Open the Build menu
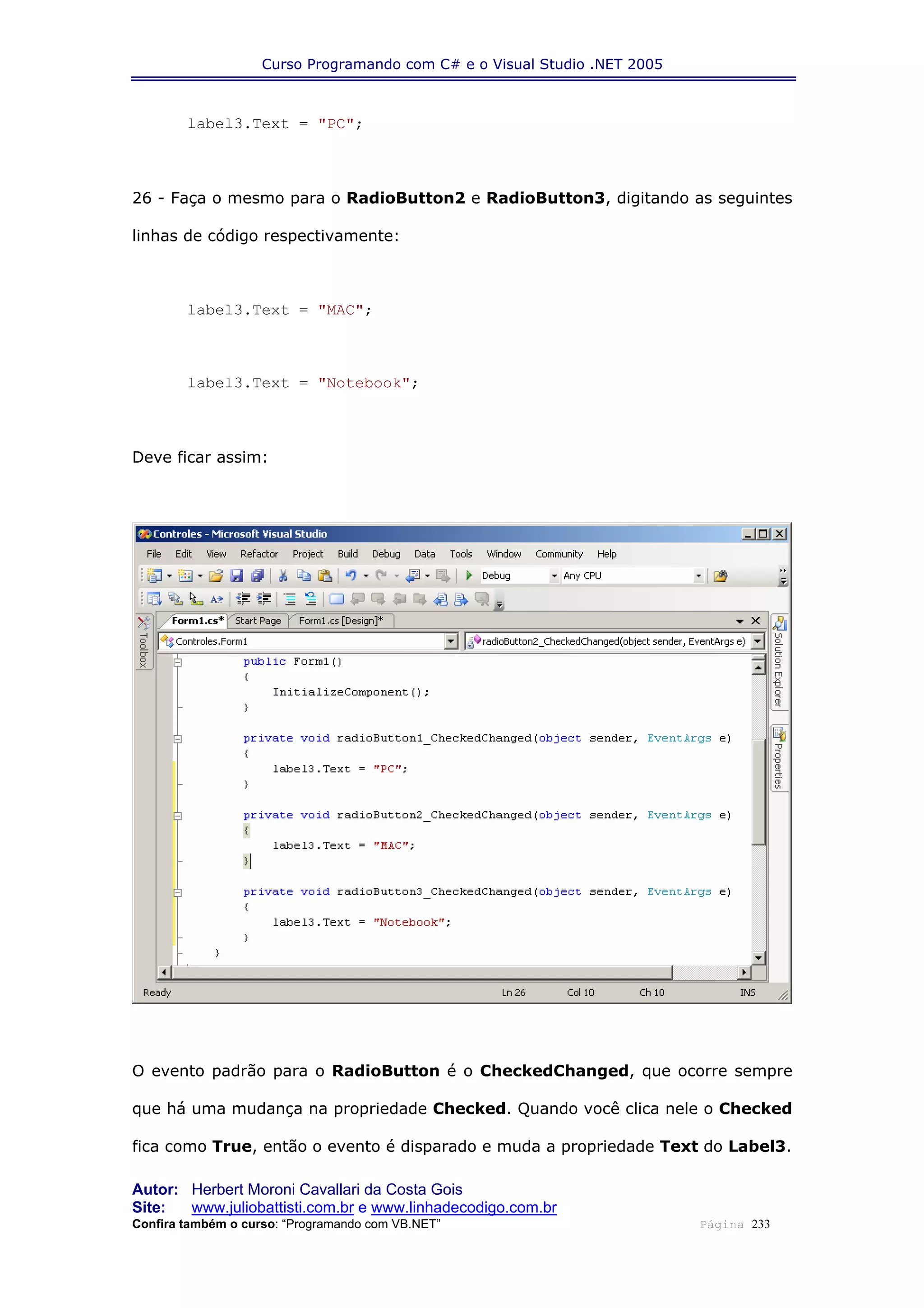 coord(348,554)
